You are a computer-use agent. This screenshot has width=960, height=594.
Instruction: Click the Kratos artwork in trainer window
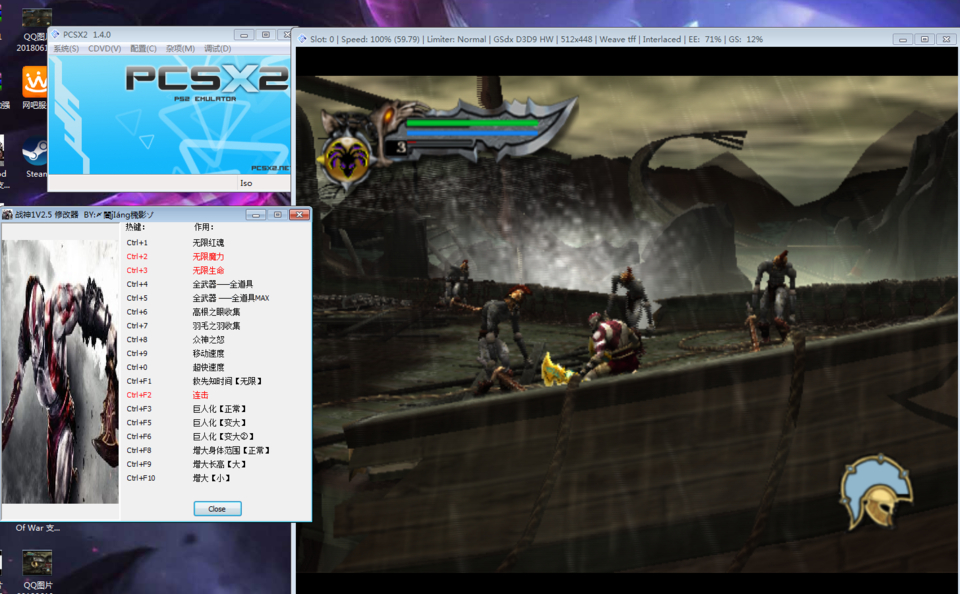60,372
